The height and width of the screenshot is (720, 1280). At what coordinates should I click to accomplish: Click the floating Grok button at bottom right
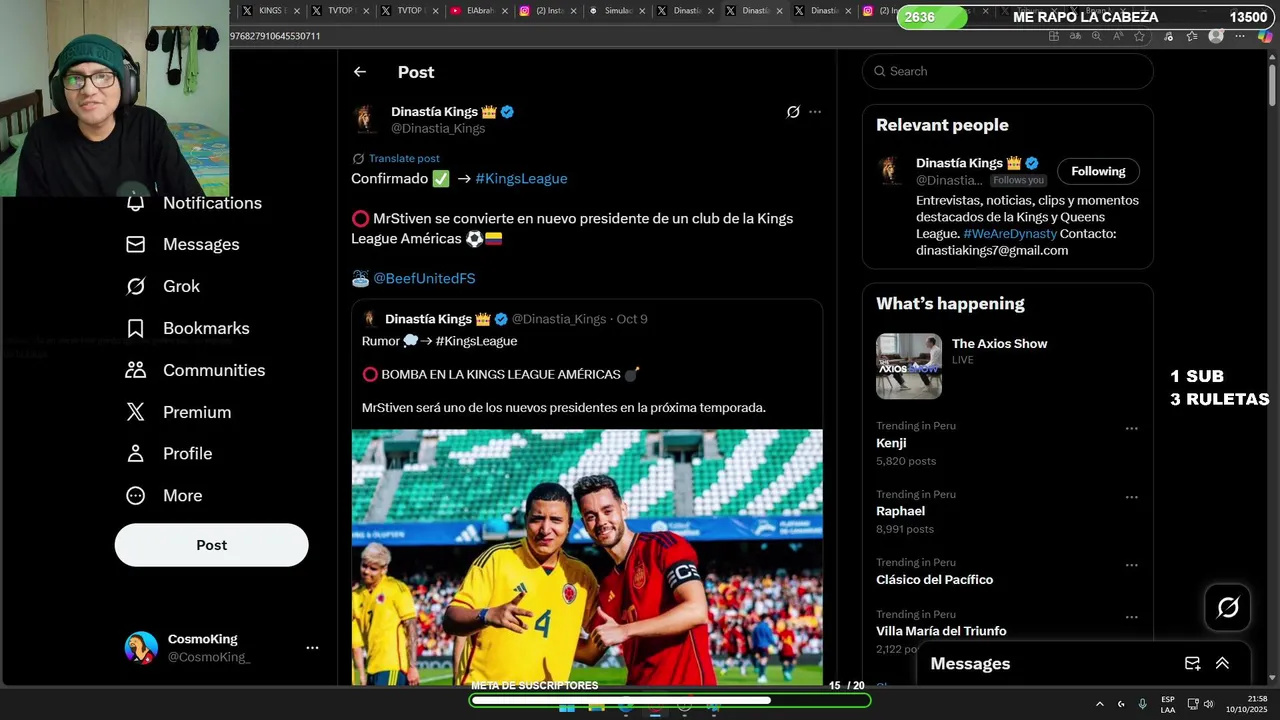pos(1228,607)
